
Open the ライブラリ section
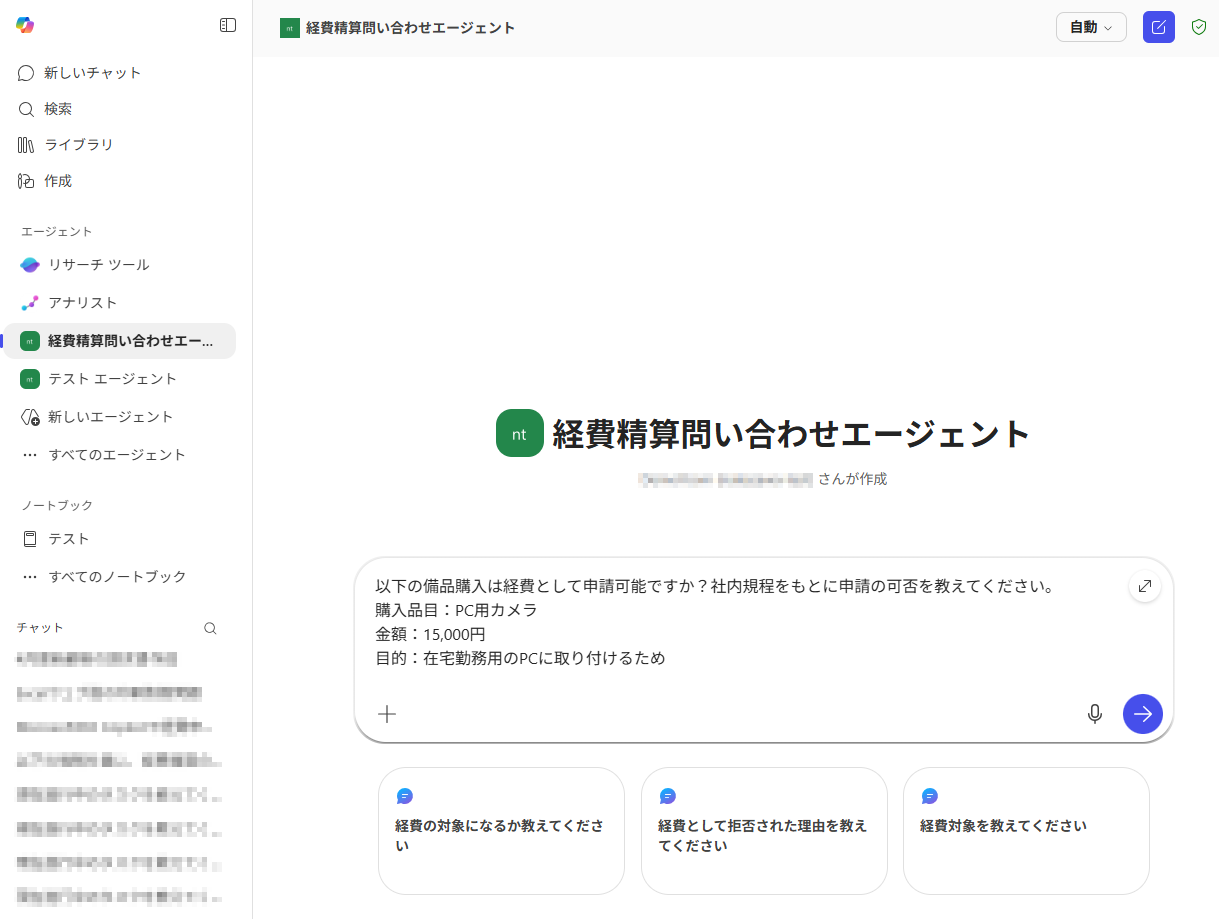[78, 145]
